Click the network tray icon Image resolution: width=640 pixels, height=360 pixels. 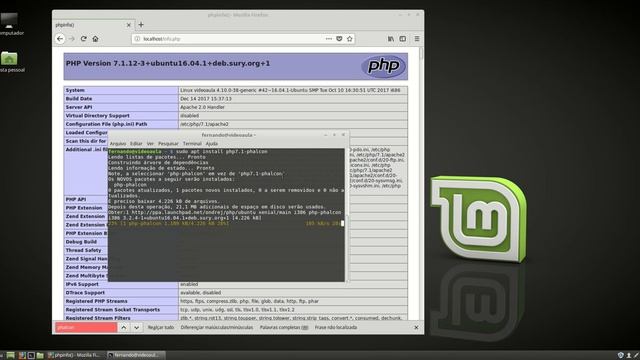point(629,356)
